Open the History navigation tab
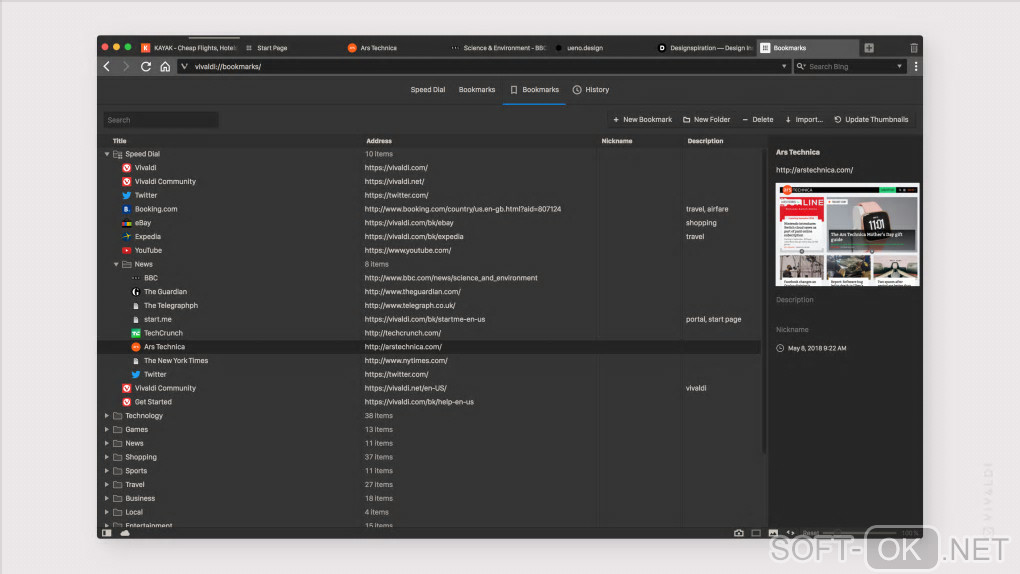 tap(591, 90)
